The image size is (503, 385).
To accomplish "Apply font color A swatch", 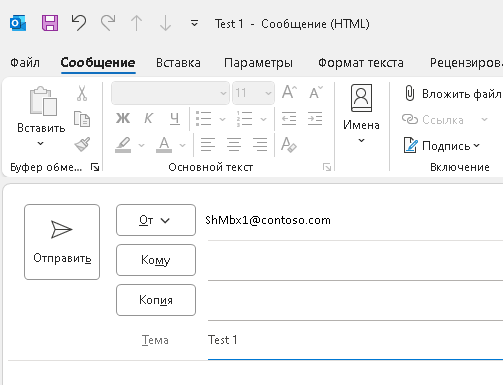I will 164,145.
